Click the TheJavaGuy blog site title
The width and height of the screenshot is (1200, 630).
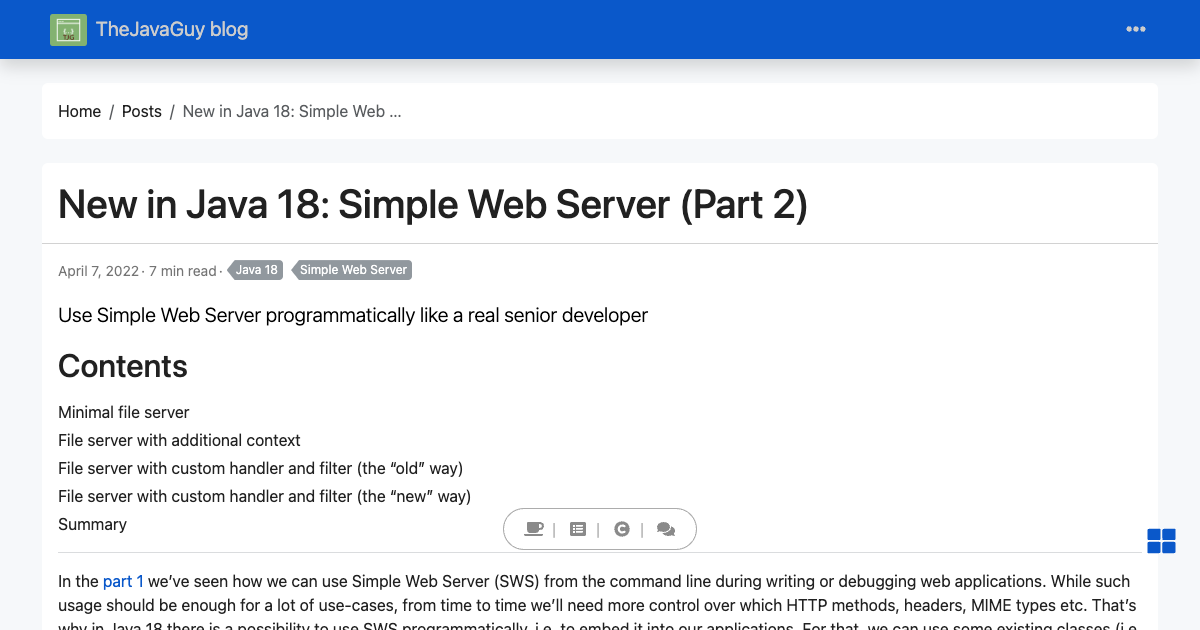click(x=172, y=29)
